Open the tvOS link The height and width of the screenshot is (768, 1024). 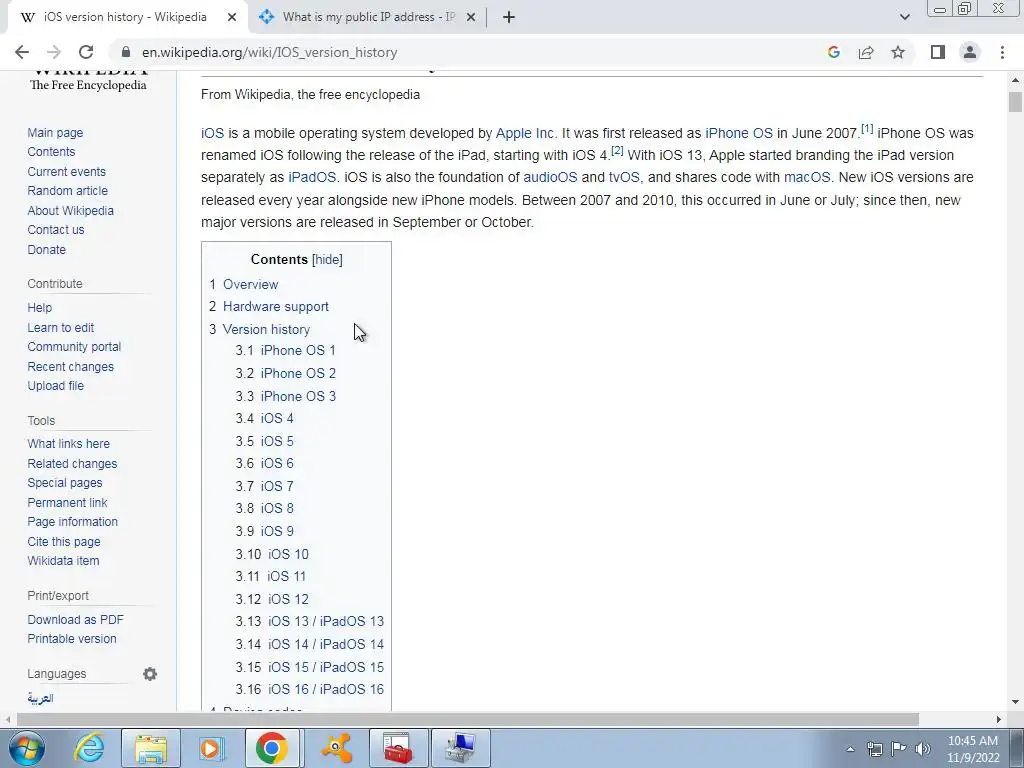pos(624,178)
